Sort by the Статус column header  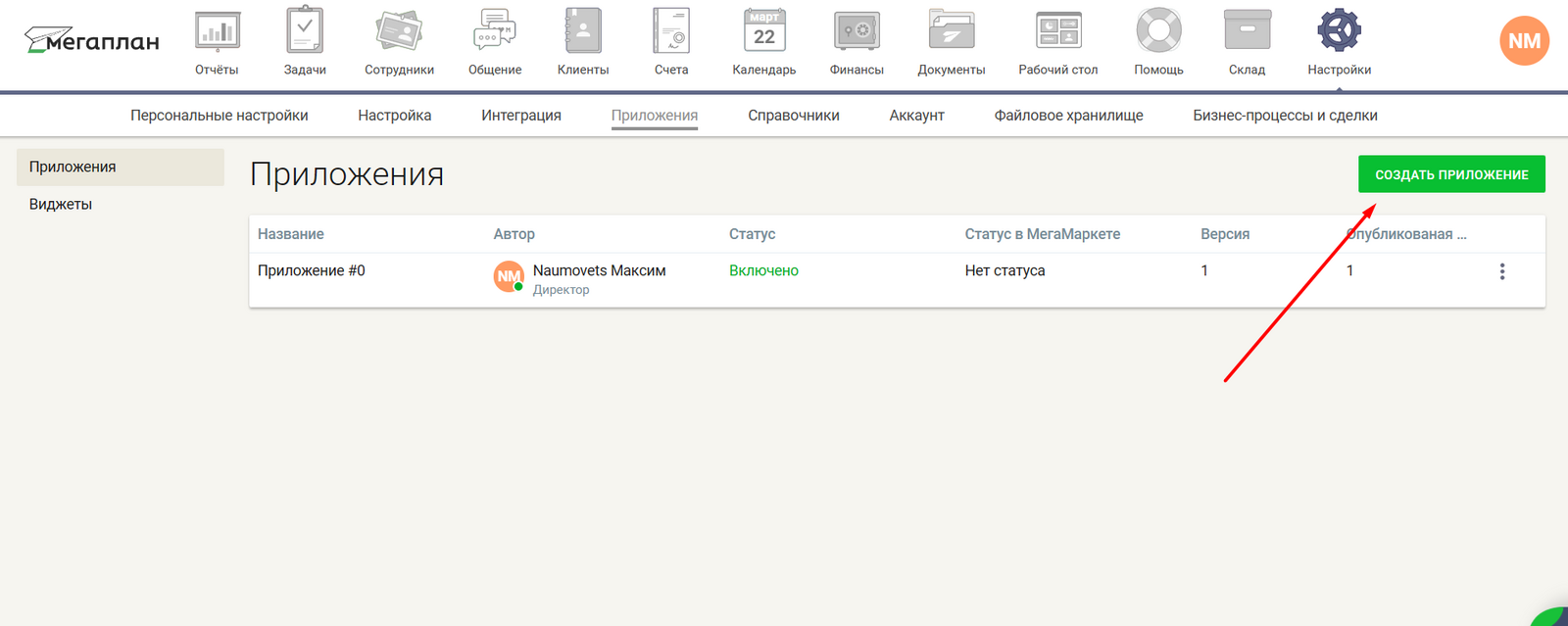(x=752, y=234)
